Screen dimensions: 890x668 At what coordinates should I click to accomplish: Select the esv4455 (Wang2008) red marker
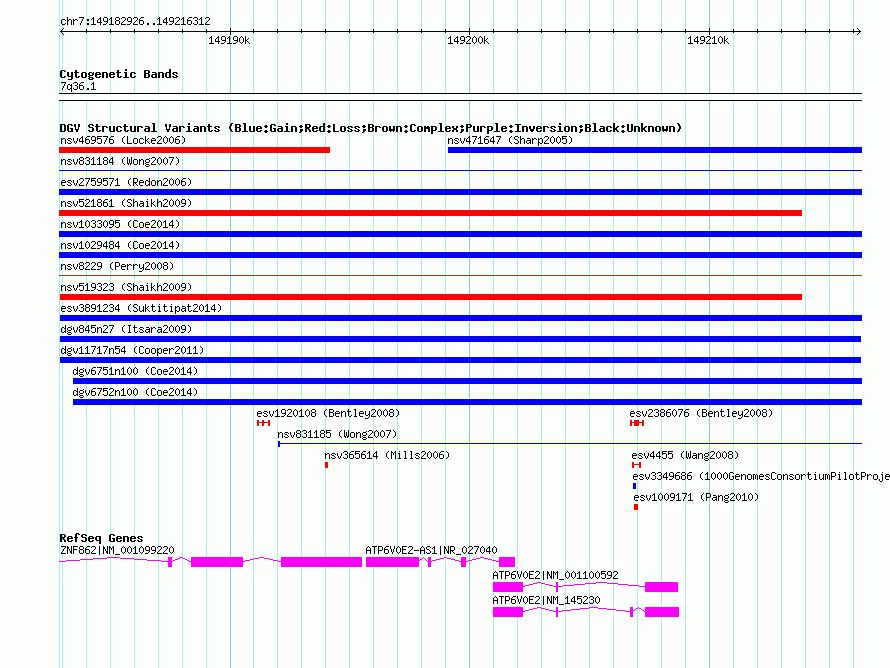(636, 465)
